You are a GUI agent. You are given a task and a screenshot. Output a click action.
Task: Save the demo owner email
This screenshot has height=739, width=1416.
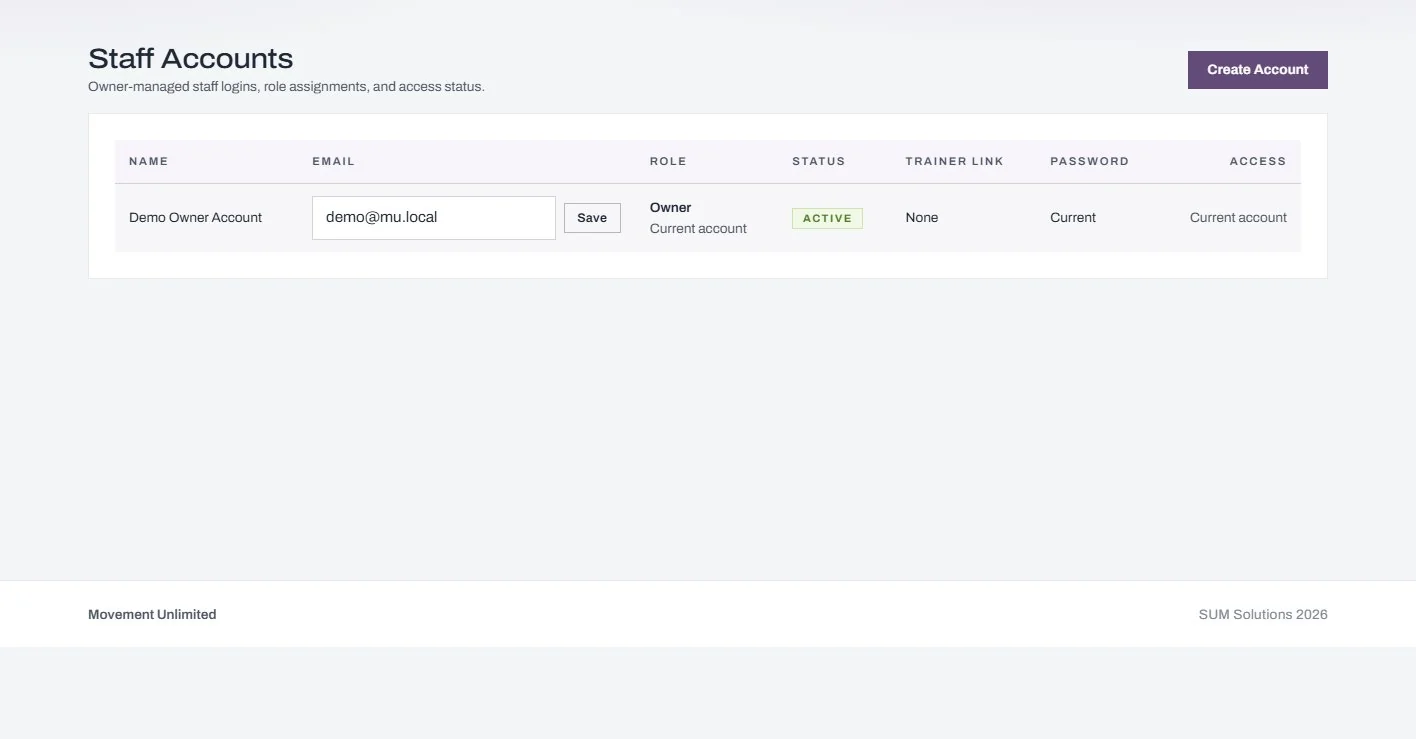click(592, 218)
